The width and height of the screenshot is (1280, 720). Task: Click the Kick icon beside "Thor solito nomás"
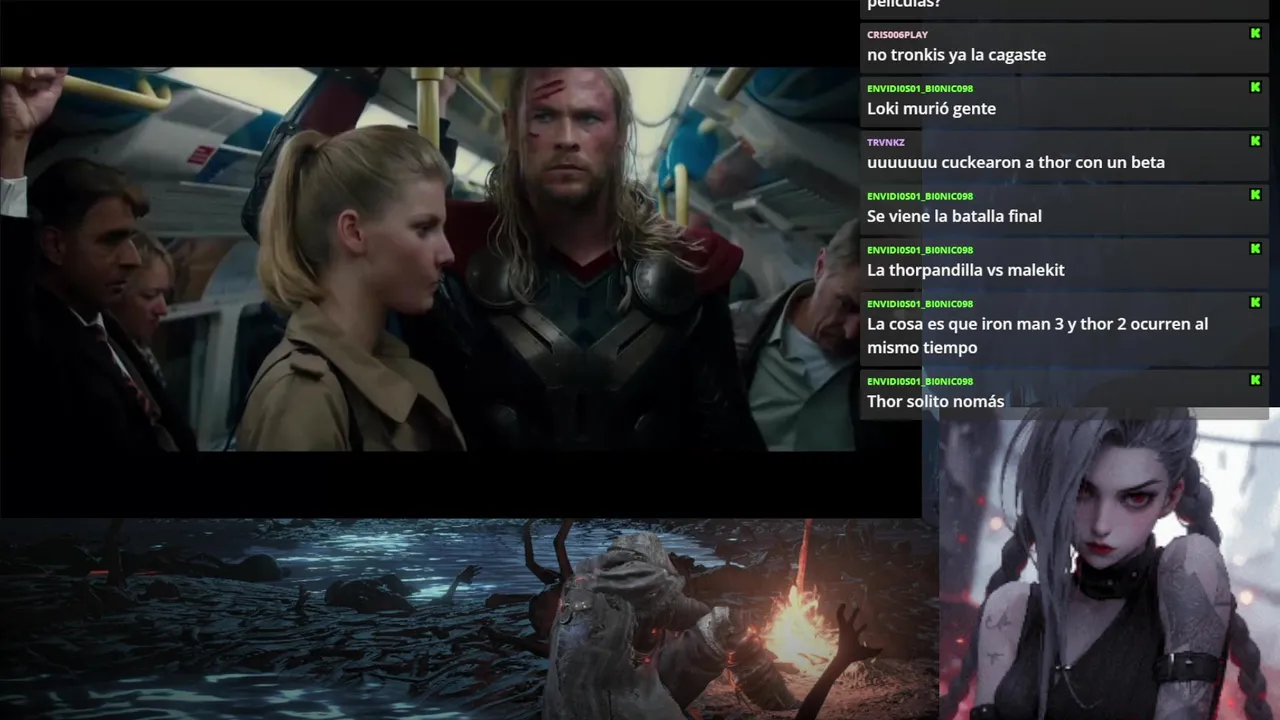click(x=1255, y=380)
